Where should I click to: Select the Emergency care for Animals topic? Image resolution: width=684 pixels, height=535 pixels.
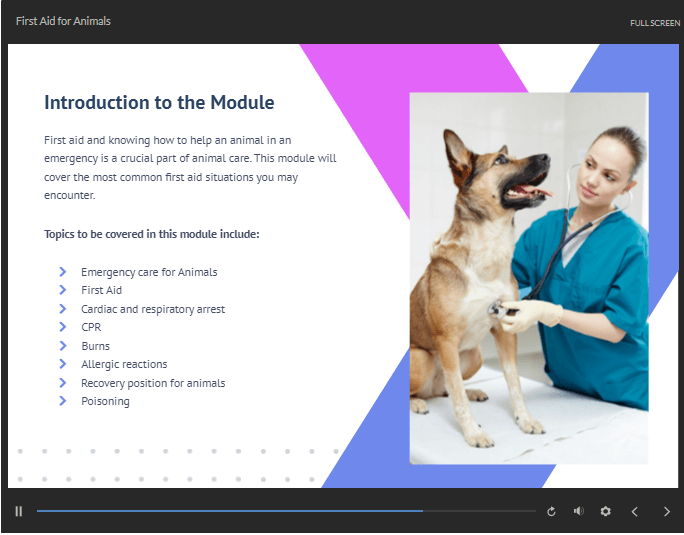click(149, 272)
